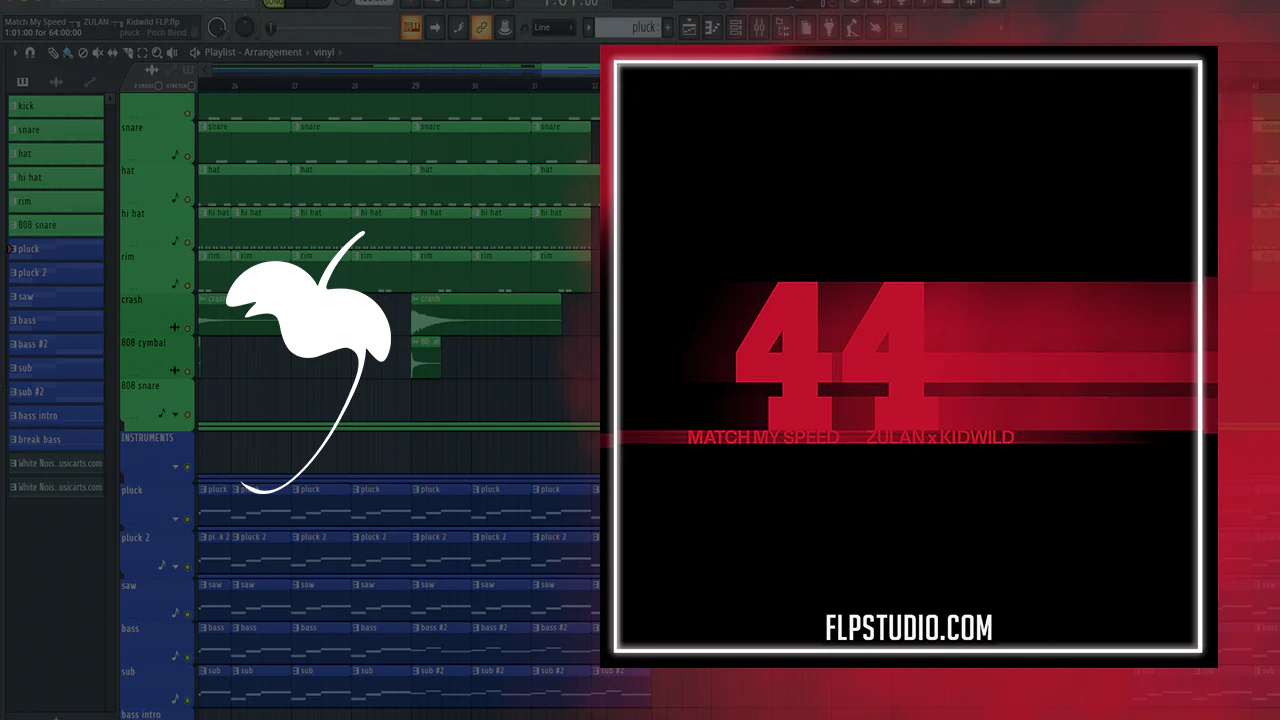Click the 808 cymbal track header name
The image size is (1280, 720).
click(x=143, y=343)
